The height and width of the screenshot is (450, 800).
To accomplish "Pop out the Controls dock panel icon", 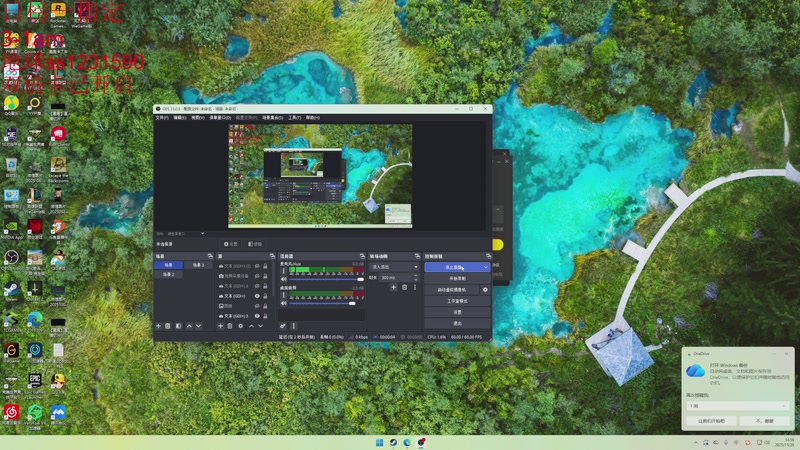I will pos(488,256).
